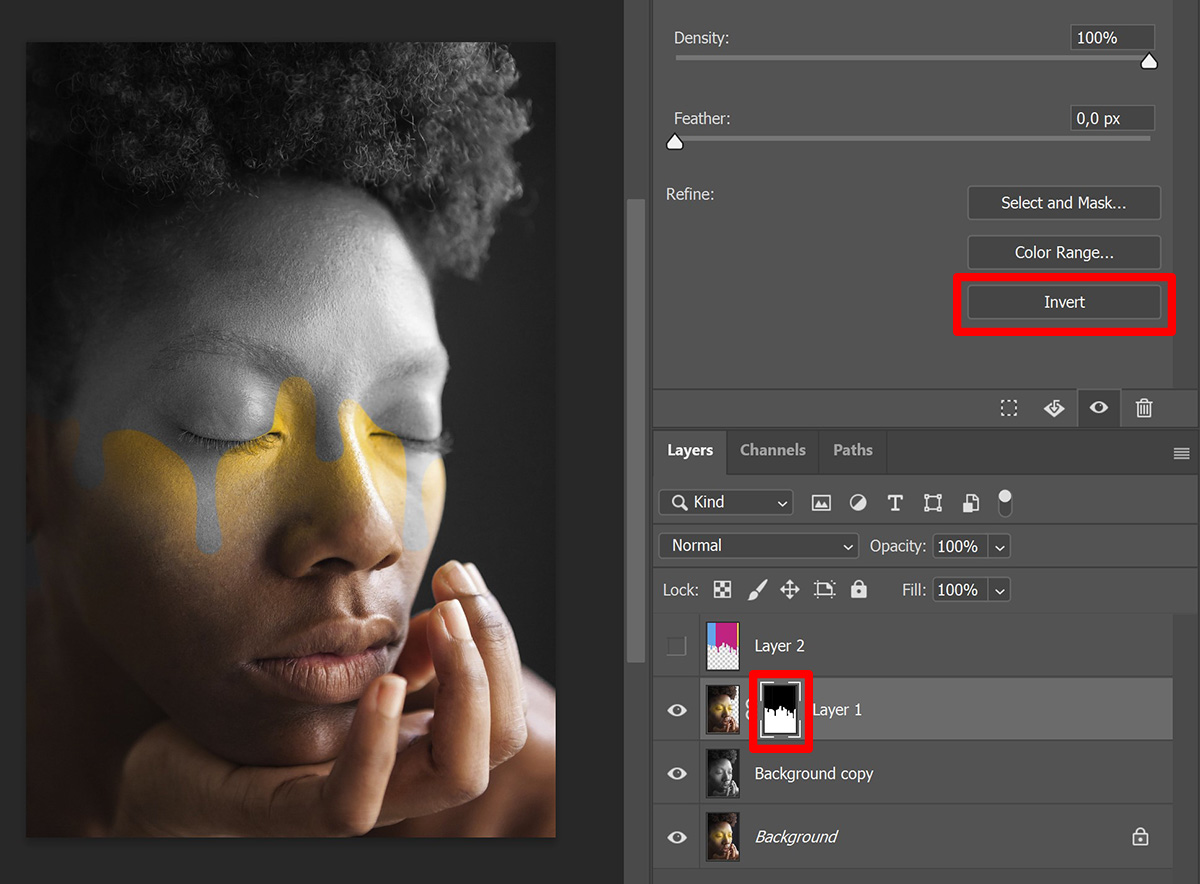Hide the Background copy layer
This screenshot has width=1200, height=884.
click(x=677, y=773)
